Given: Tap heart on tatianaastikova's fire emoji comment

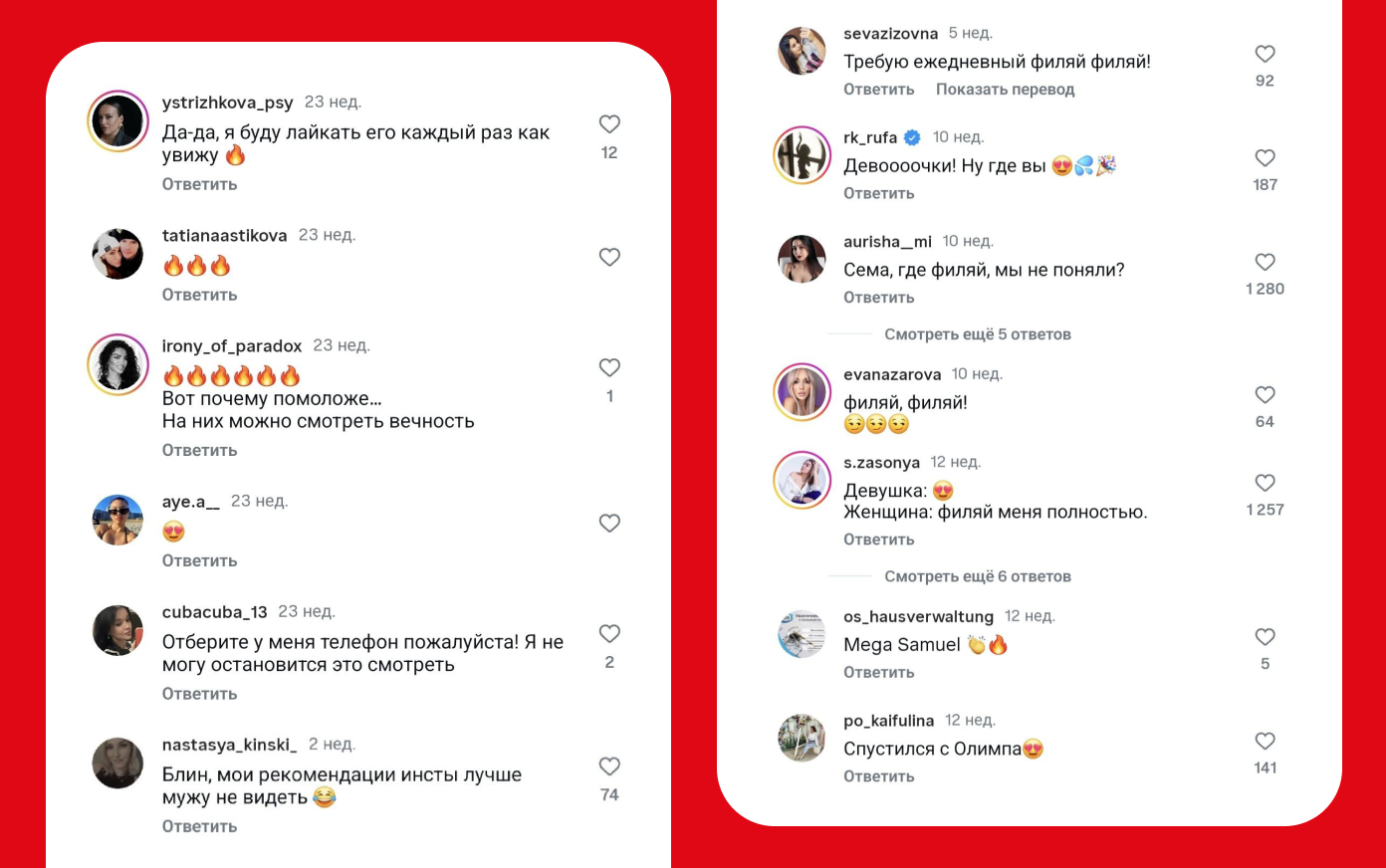Looking at the screenshot, I should tap(609, 257).
